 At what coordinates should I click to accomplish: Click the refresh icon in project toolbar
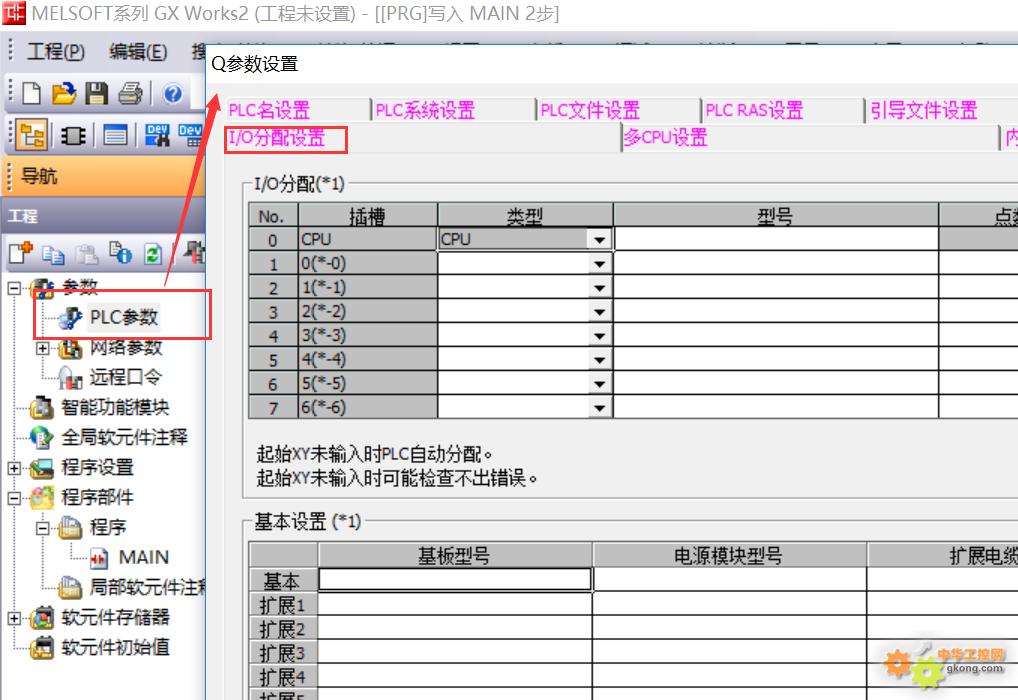[152, 254]
